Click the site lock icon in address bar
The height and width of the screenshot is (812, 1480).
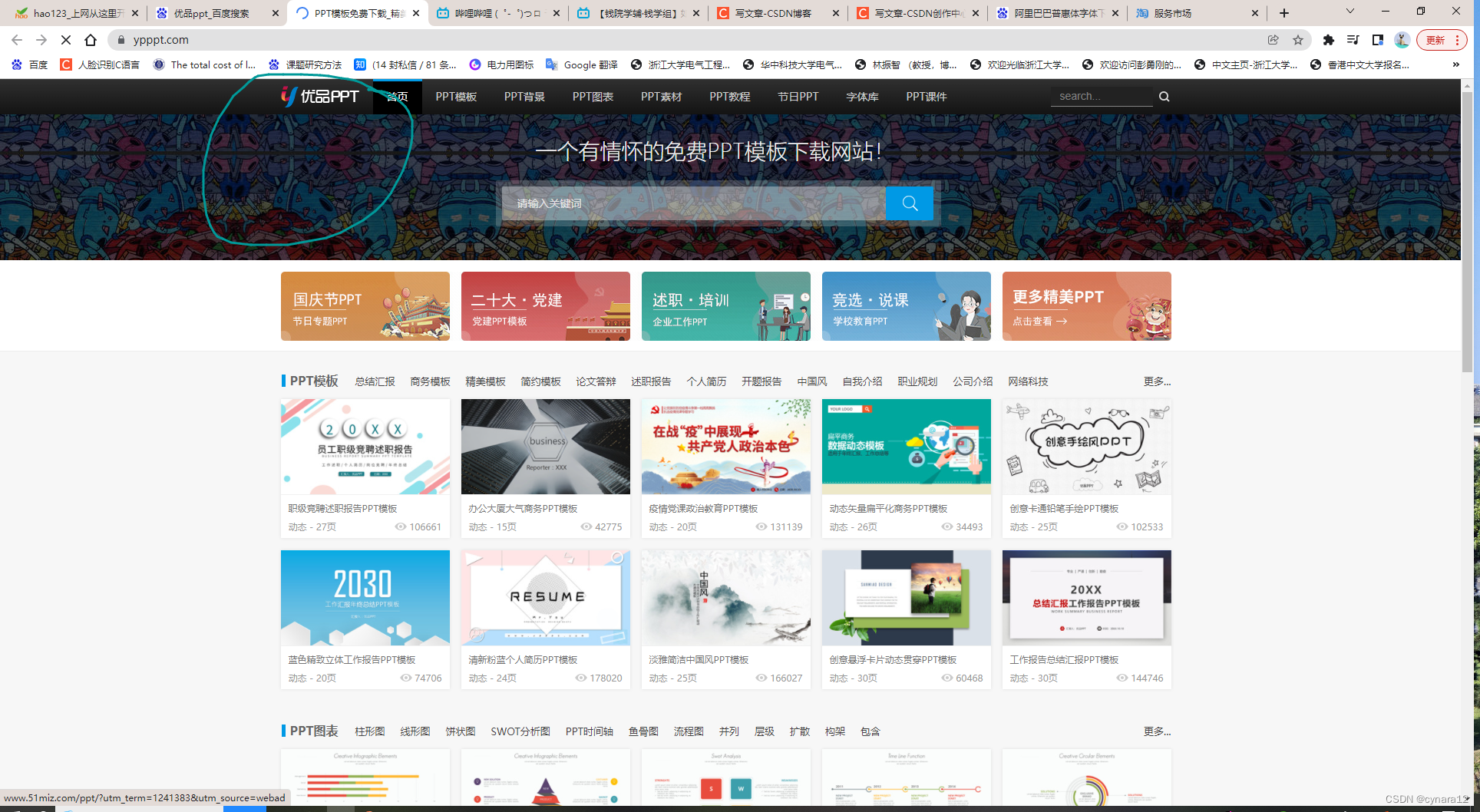pyautogui.click(x=121, y=40)
